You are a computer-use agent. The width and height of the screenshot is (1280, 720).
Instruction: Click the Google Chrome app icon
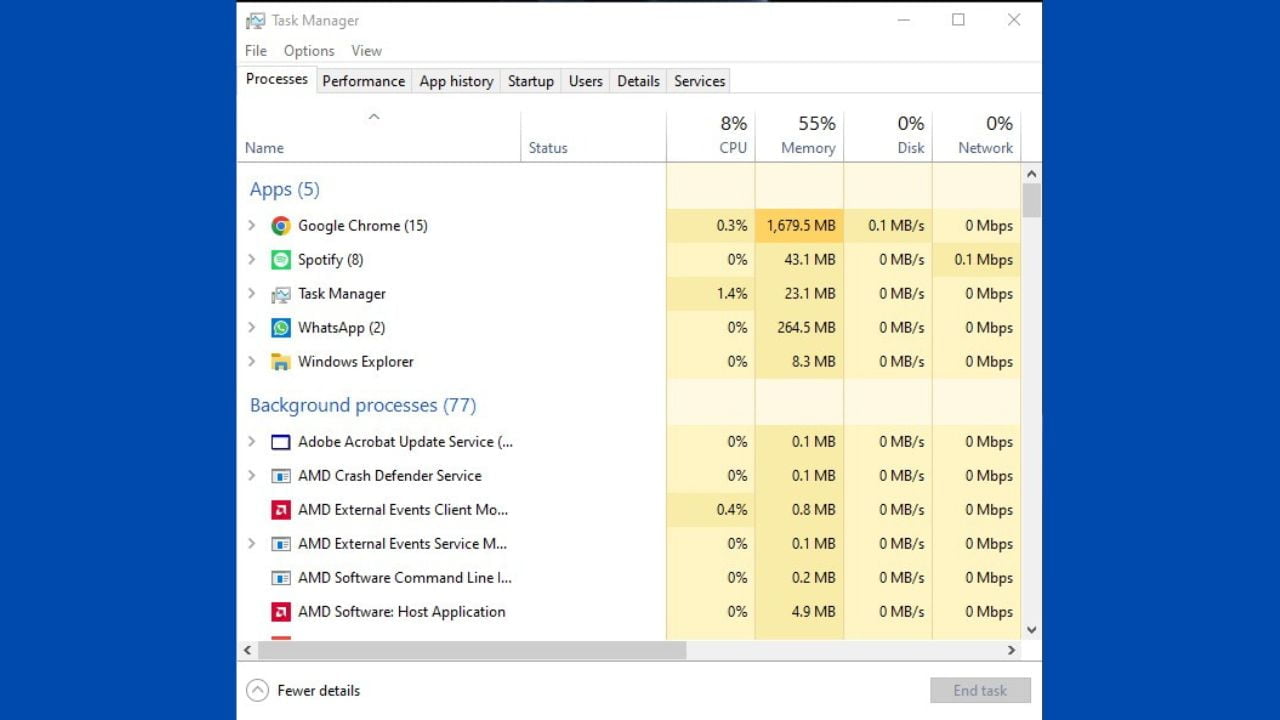pyautogui.click(x=281, y=226)
